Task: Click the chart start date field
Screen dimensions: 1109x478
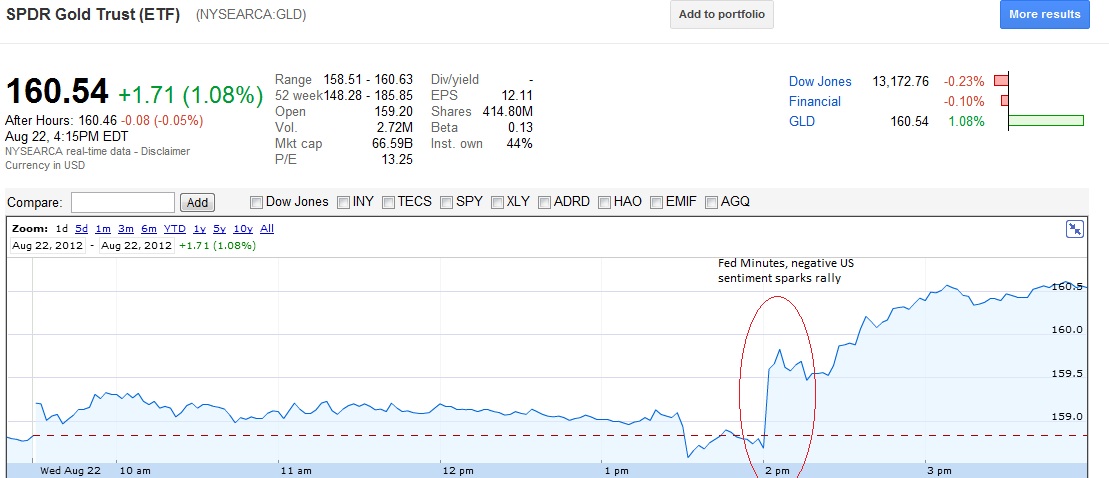Action: [x=48, y=245]
